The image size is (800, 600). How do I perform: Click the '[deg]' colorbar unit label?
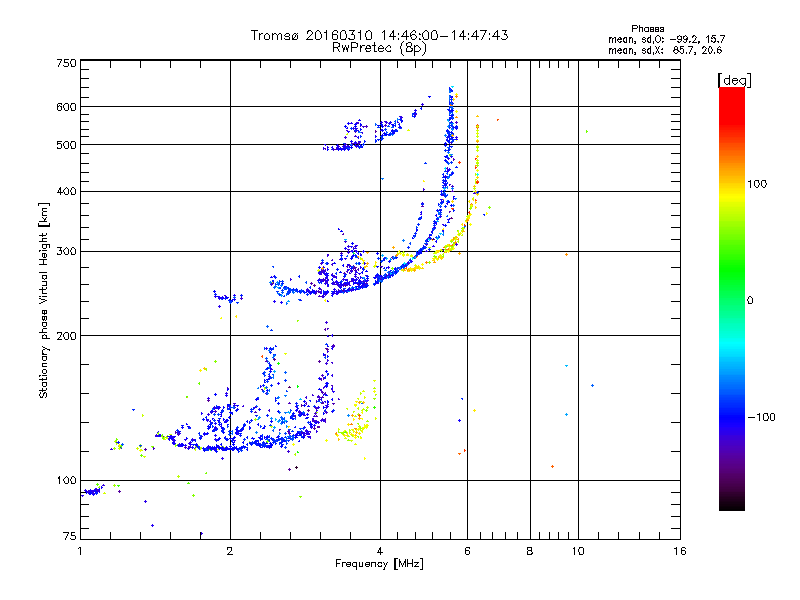point(734,80)
